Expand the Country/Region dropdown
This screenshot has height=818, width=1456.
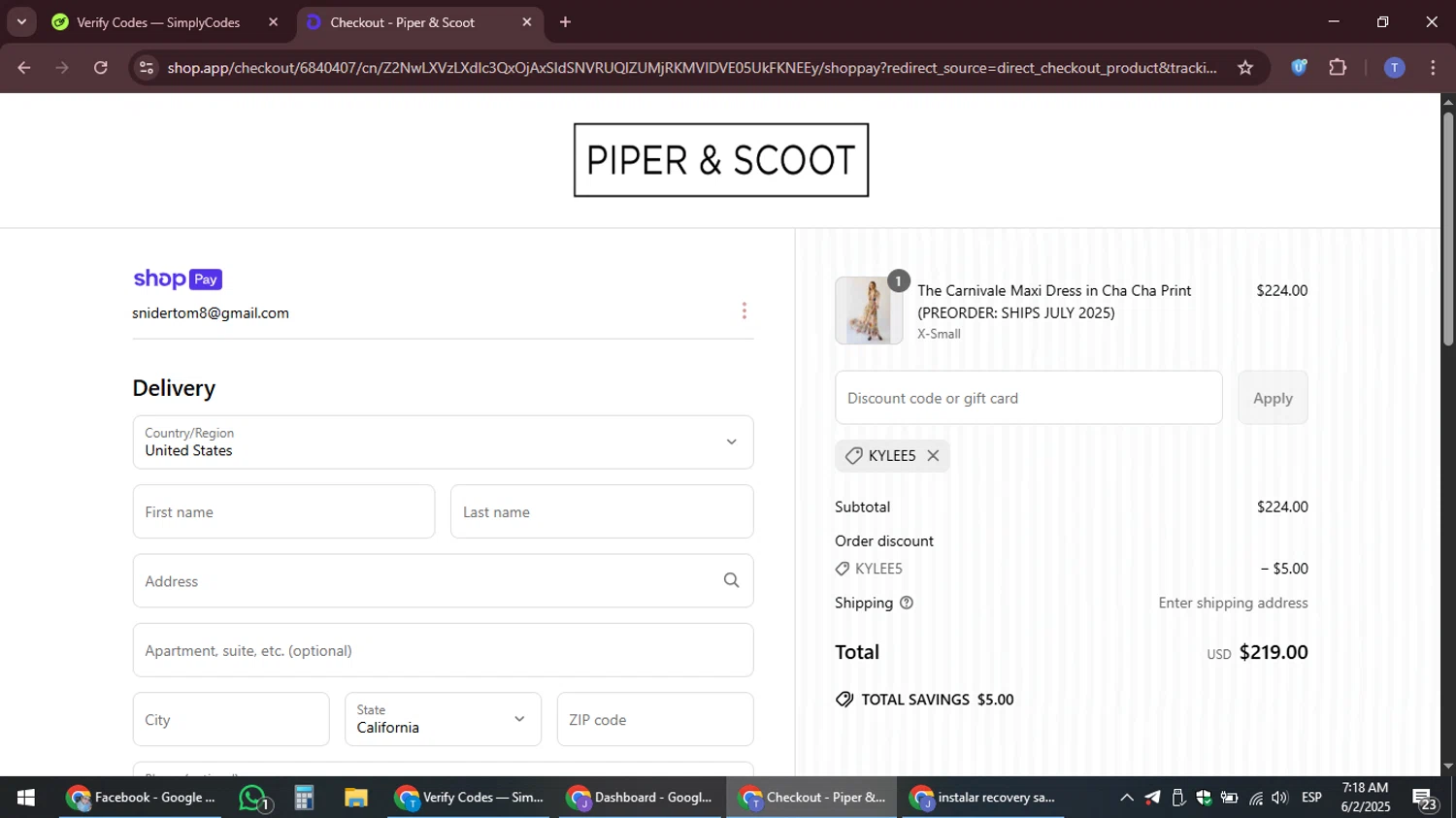[443, 442]
